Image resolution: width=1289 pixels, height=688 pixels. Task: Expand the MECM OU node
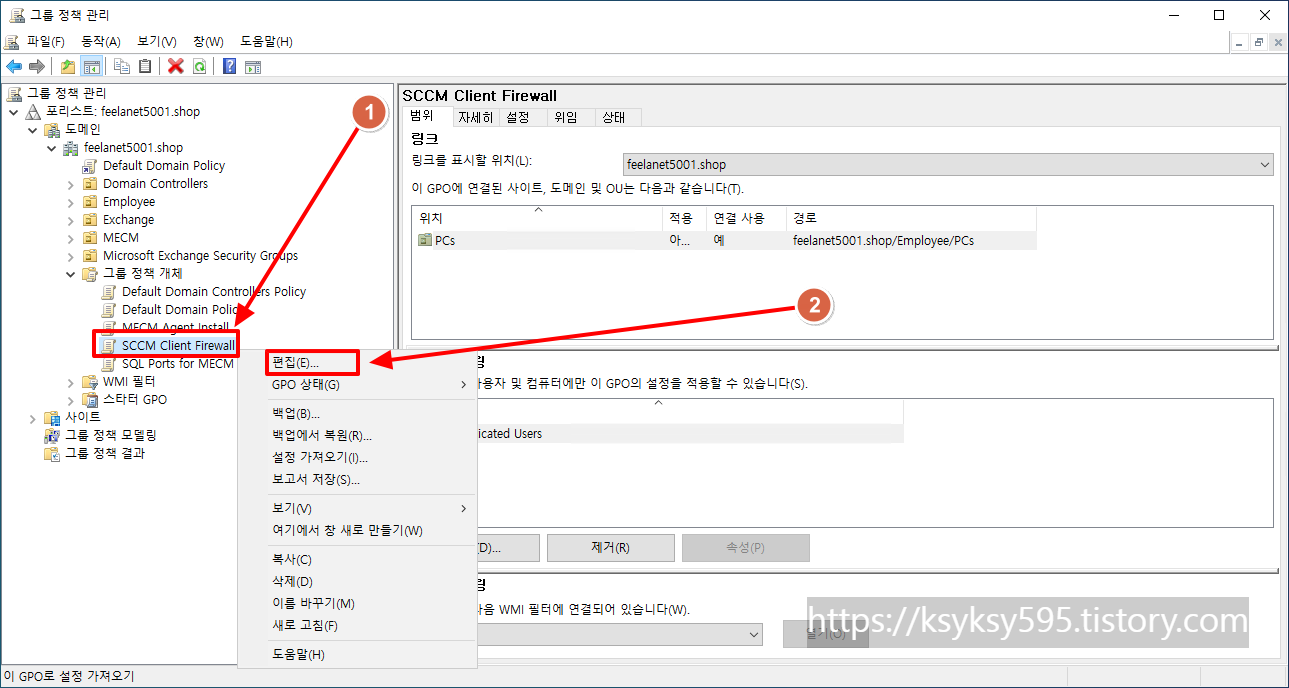pyautogui.click(x=71, y=238)
